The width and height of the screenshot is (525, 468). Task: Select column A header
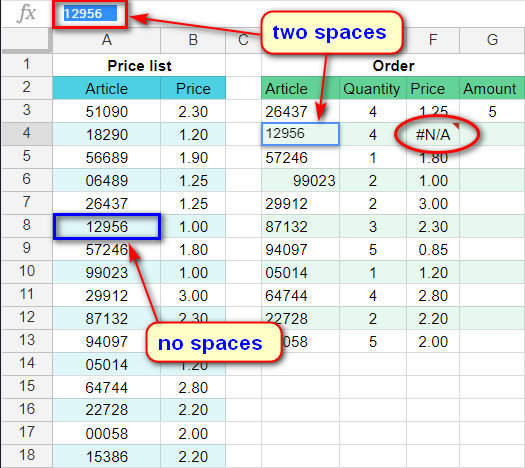[106, 40]
